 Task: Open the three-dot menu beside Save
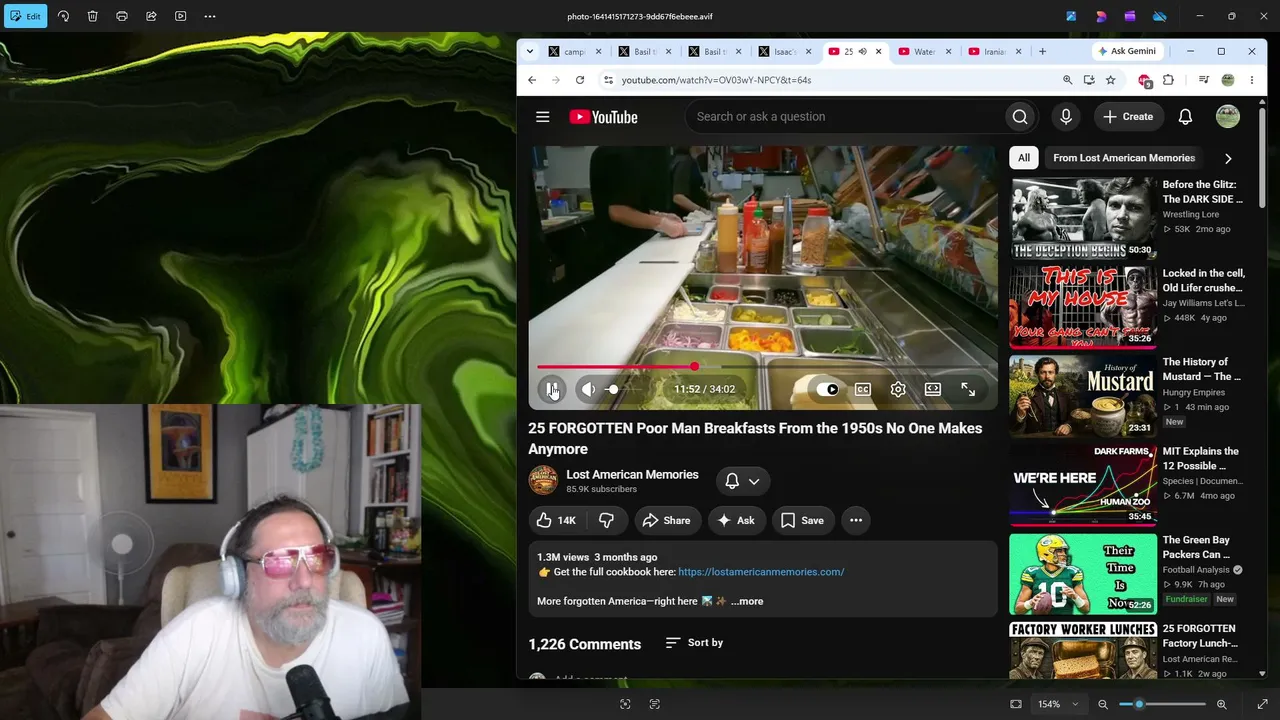(856, 520)
